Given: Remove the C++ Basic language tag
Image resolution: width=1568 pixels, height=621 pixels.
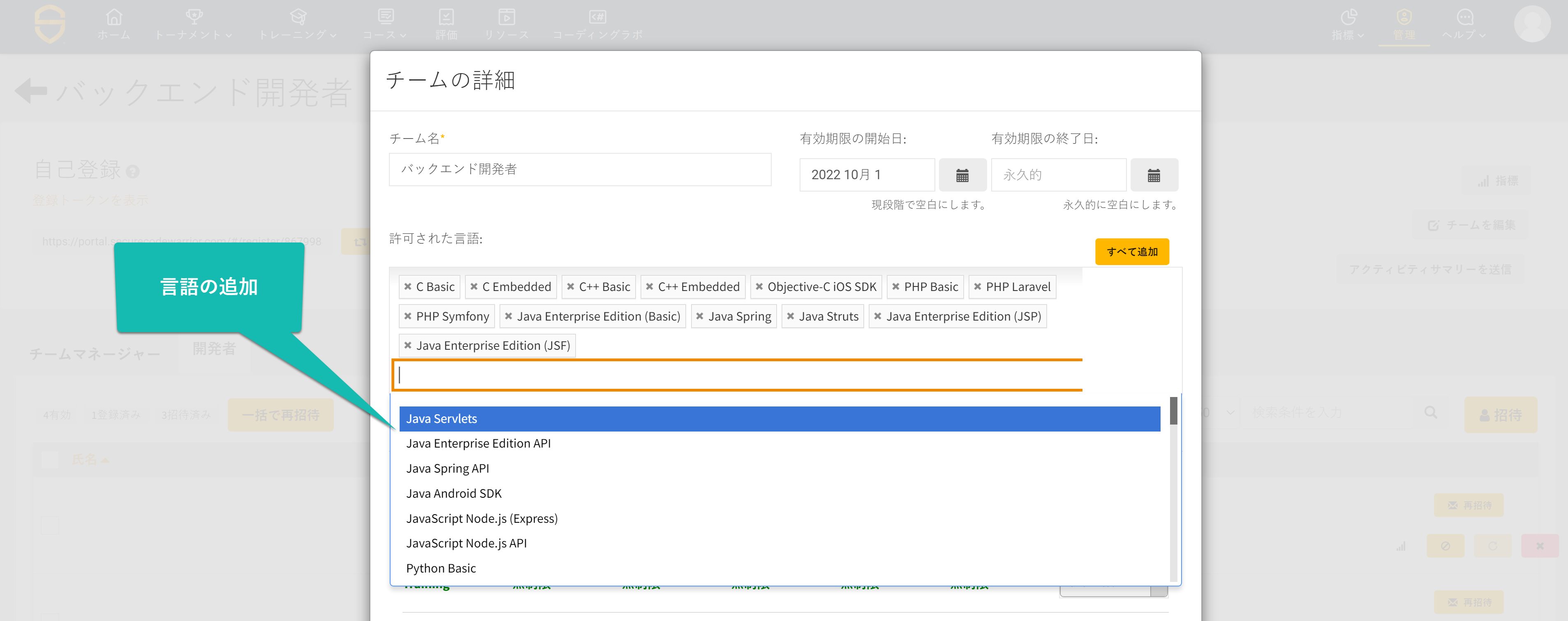Looking at the screenshot, I should [x=570, y=286].
